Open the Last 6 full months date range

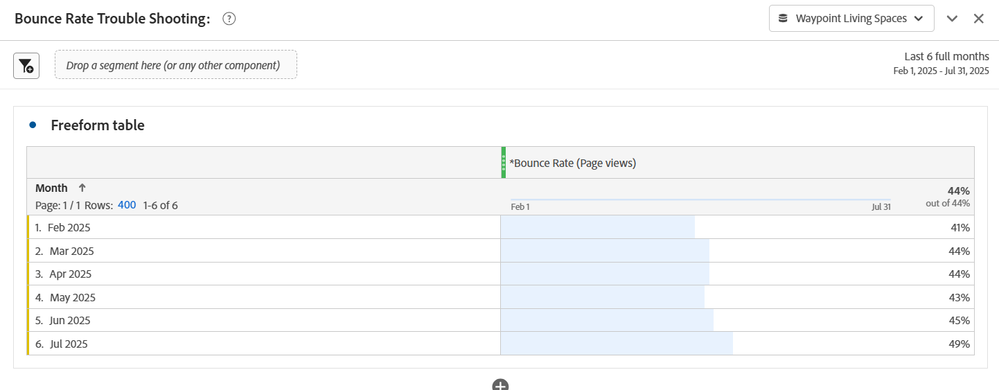941,63
